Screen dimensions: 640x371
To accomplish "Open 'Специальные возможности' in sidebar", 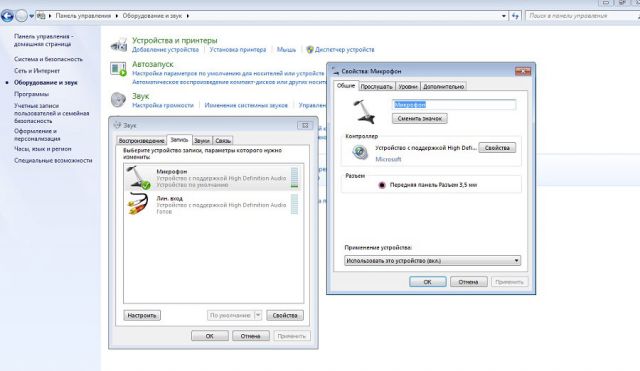I will click(x=53, y=160).
